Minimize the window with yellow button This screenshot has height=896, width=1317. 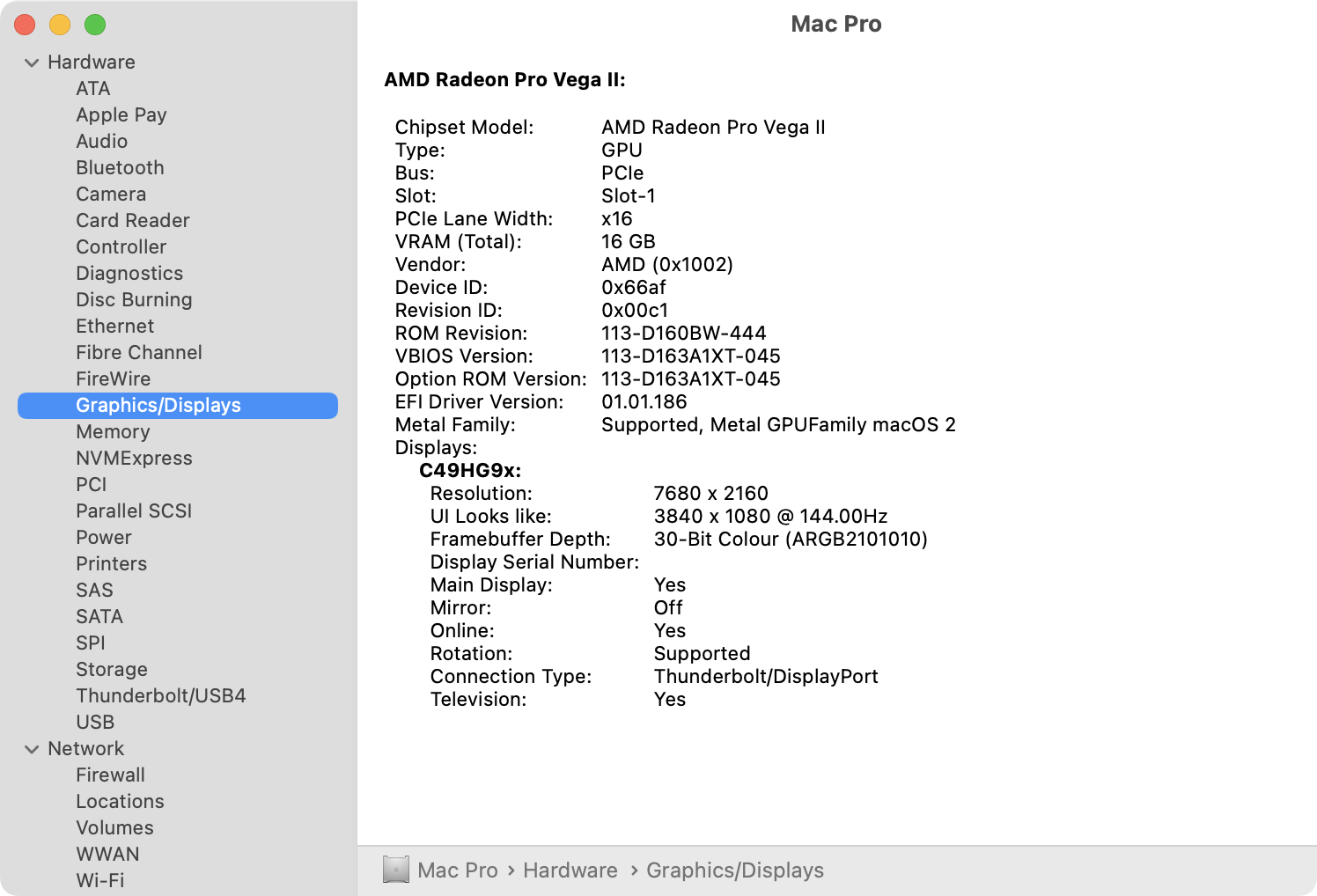60,25
